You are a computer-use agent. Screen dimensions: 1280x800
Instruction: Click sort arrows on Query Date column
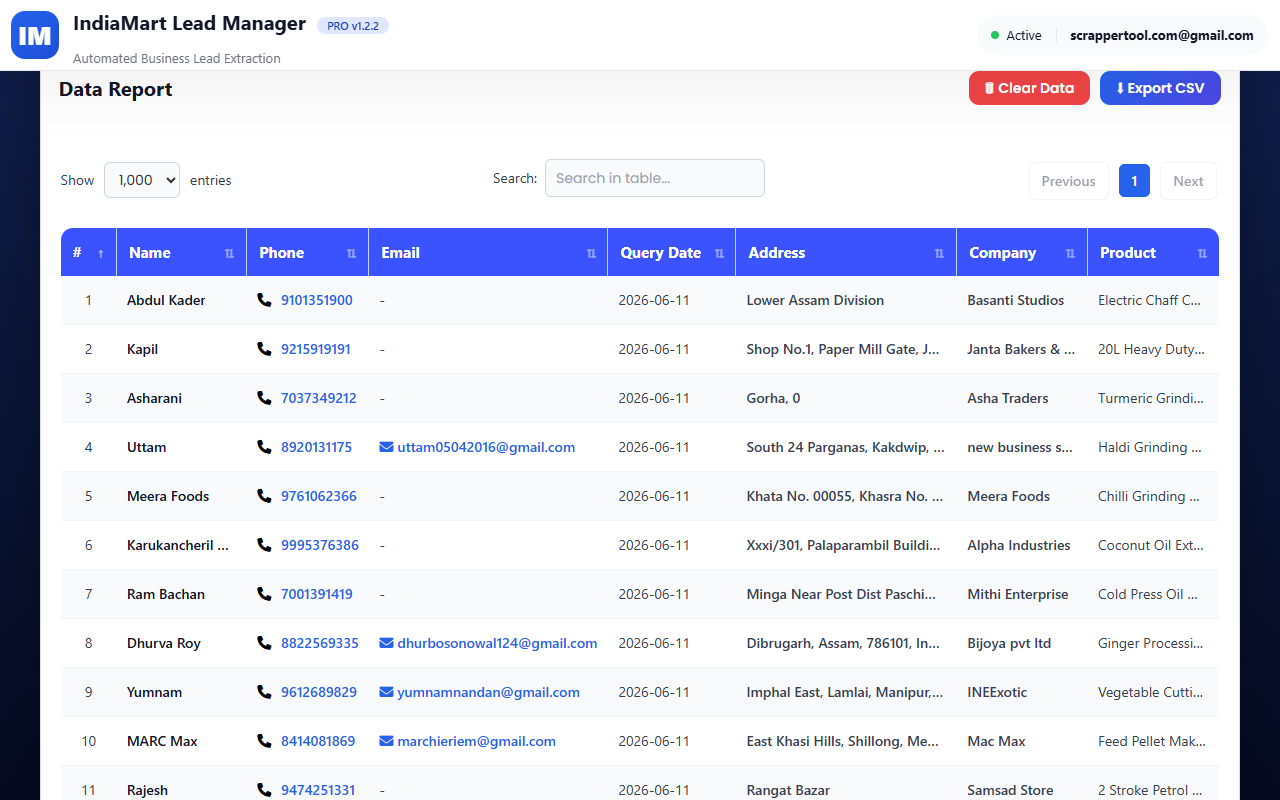719,254
